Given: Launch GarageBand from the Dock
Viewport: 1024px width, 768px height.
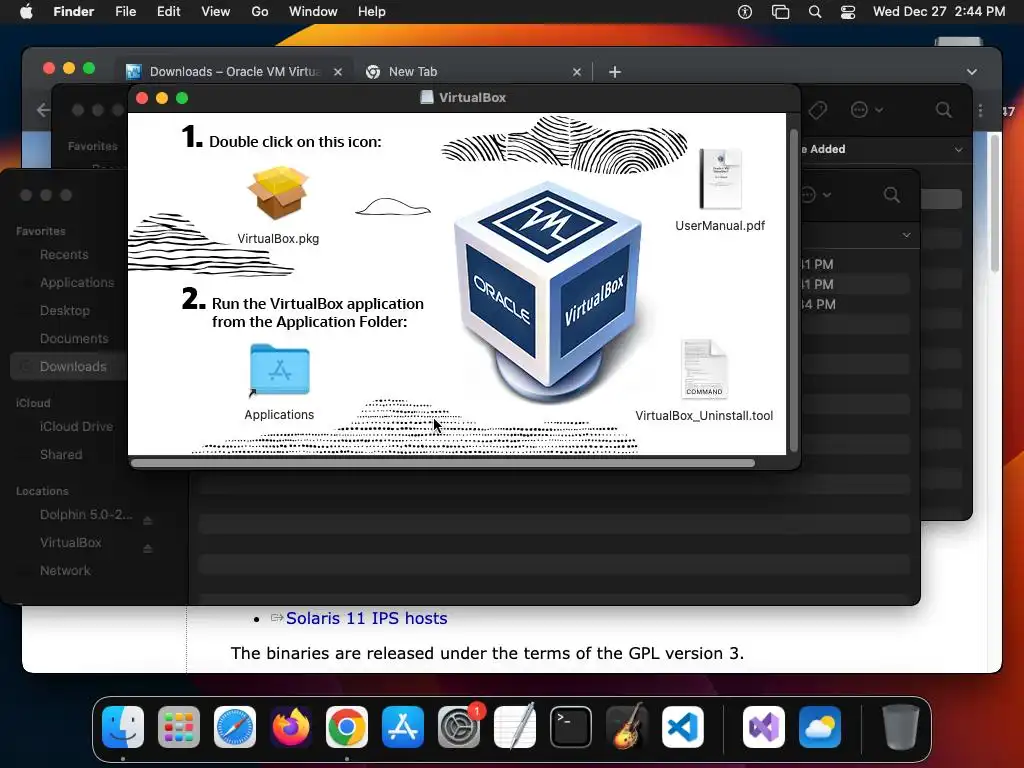Looking at the screenshot, I should (627, 727).
